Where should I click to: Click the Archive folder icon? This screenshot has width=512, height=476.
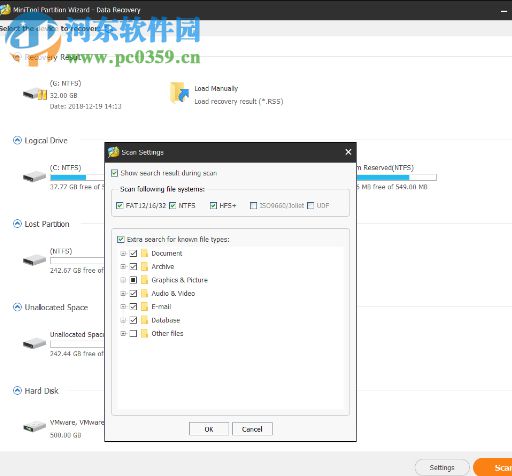click(144, 266)
